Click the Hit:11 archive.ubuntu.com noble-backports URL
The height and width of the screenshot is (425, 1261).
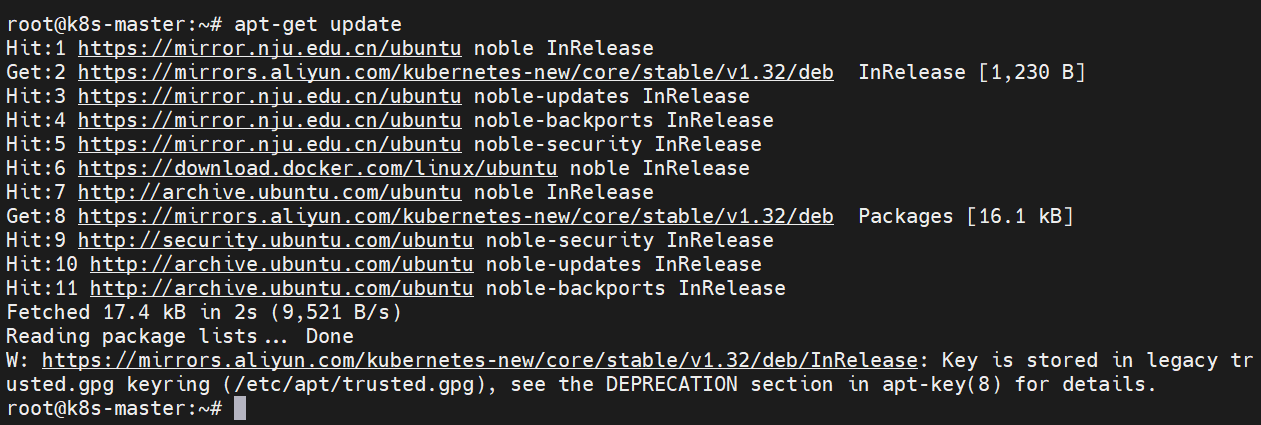[x=281, y=288]
